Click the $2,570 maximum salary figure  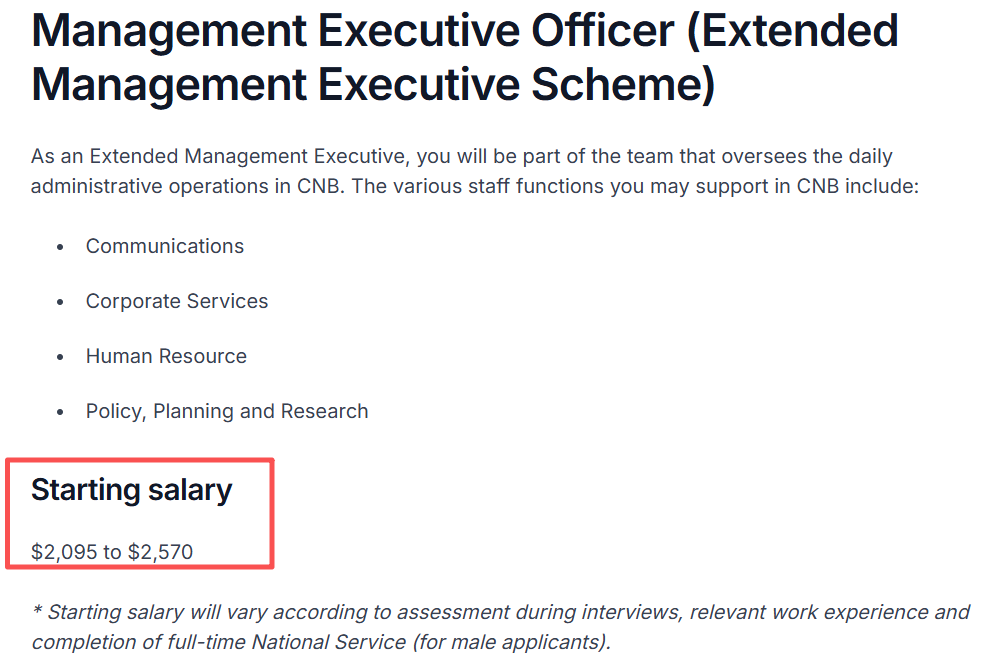(x=160, y=551)
